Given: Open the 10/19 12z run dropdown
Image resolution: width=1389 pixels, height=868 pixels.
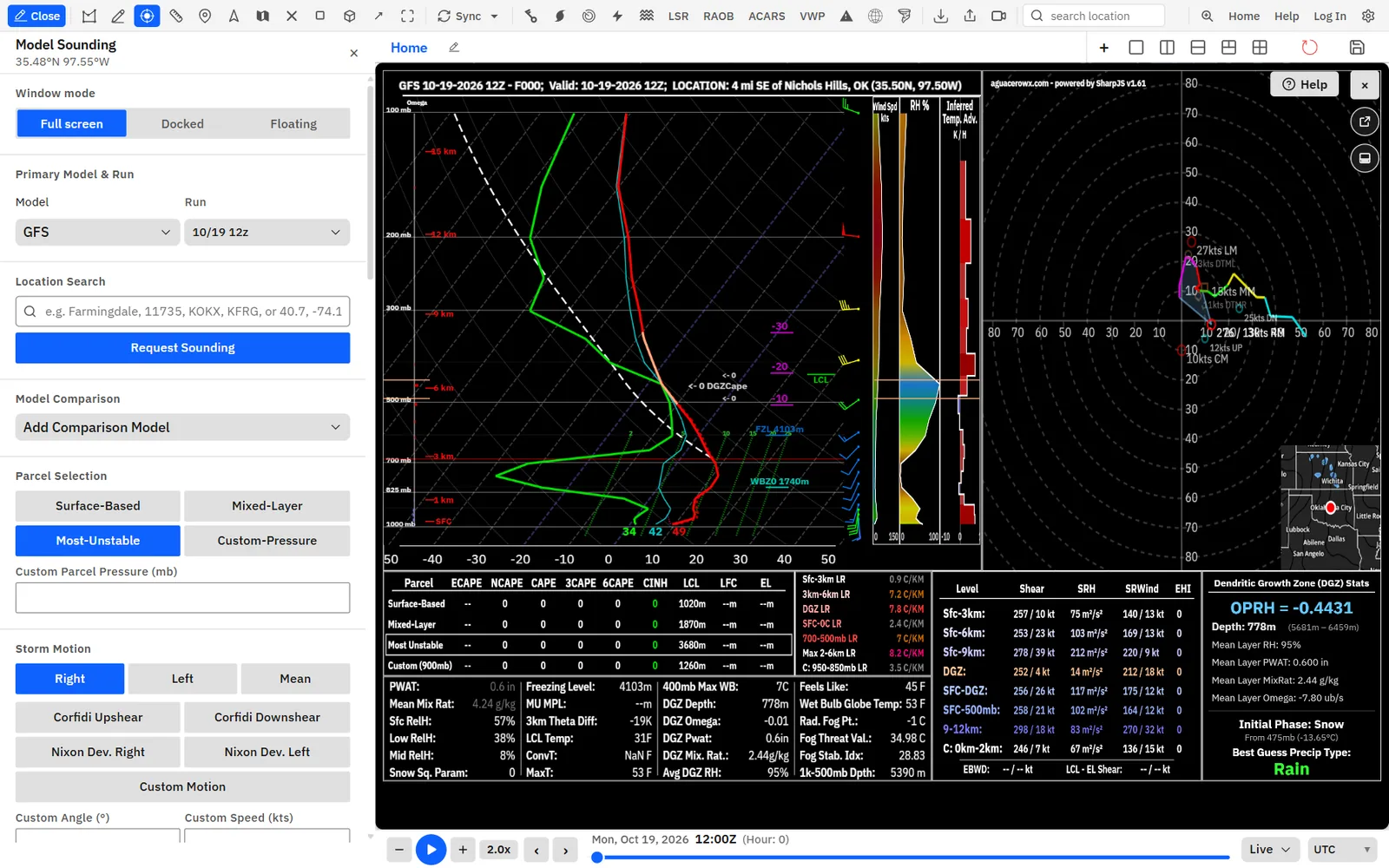Looking at the screenshot, I should (267, 232).
